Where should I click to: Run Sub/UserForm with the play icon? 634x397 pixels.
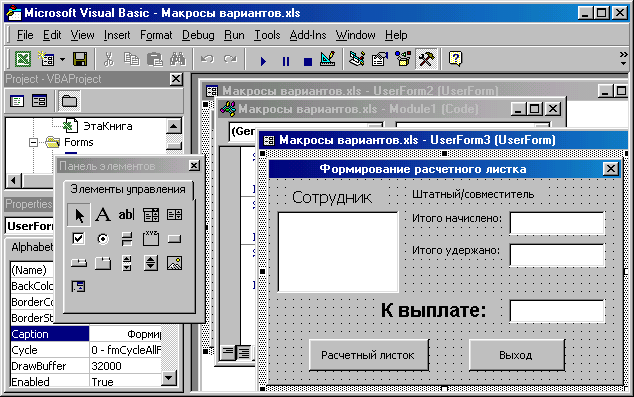pyautogui.click(x=263, y=61)
